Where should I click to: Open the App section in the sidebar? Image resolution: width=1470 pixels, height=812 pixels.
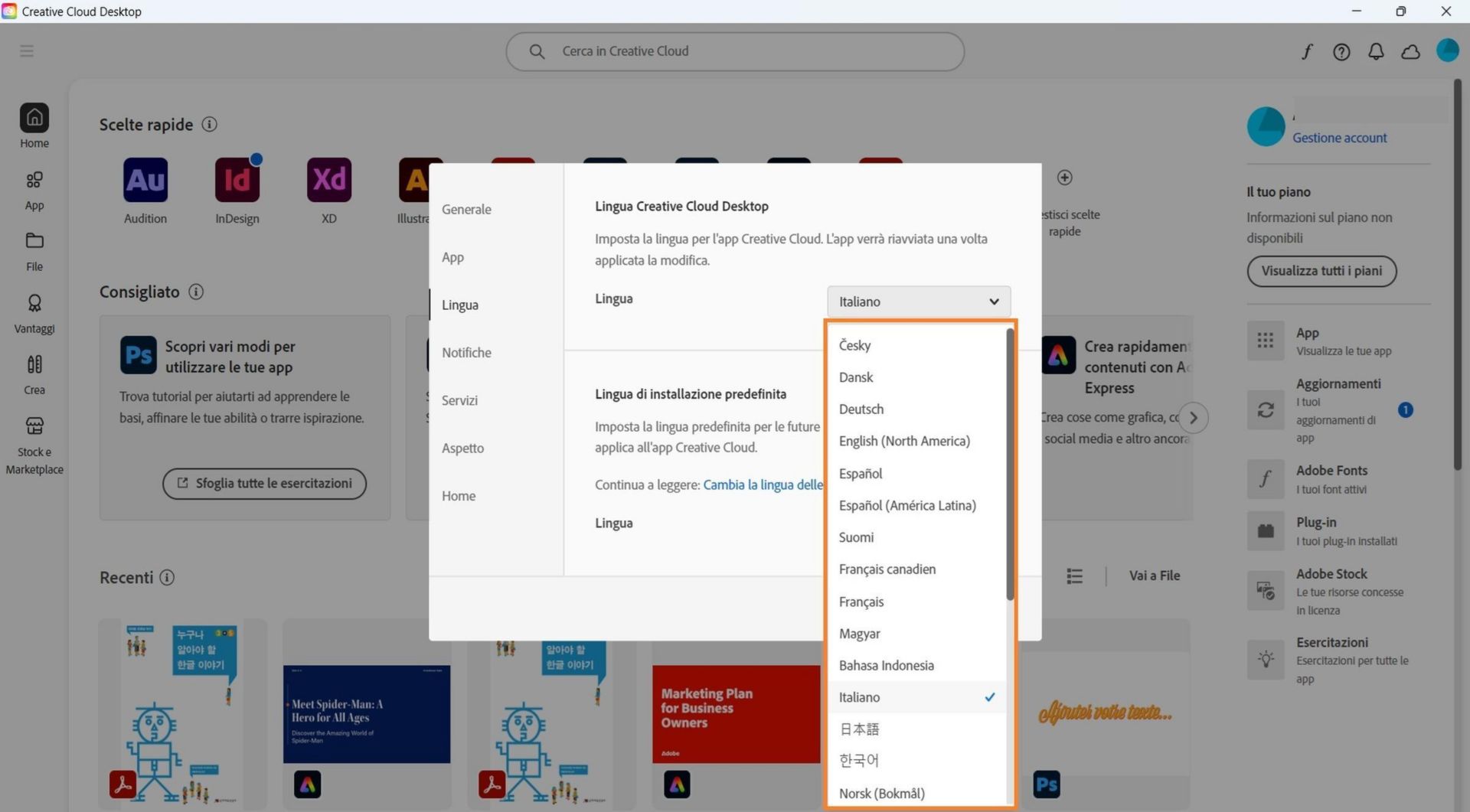34,190
